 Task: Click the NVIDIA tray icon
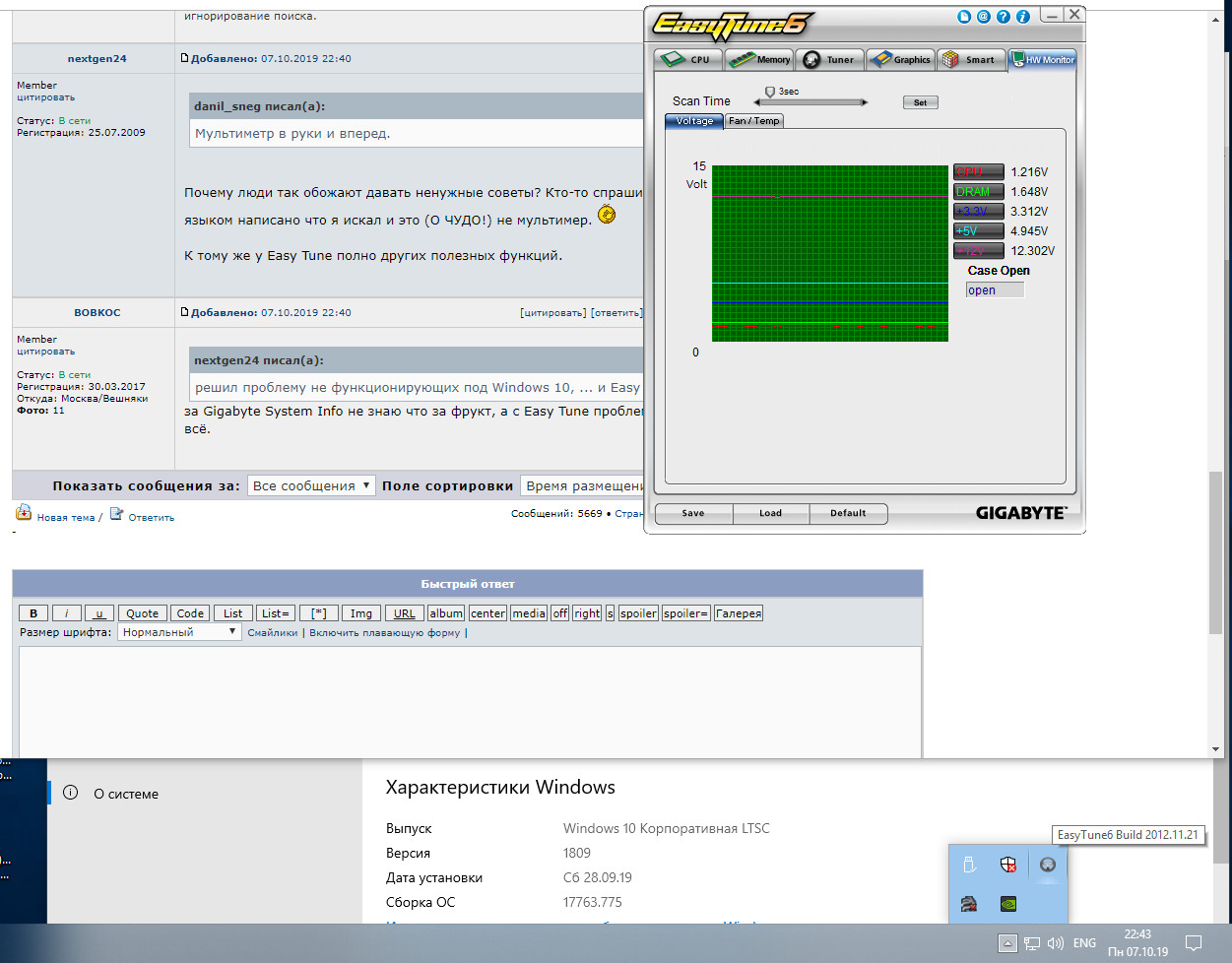coord(1008,903)
